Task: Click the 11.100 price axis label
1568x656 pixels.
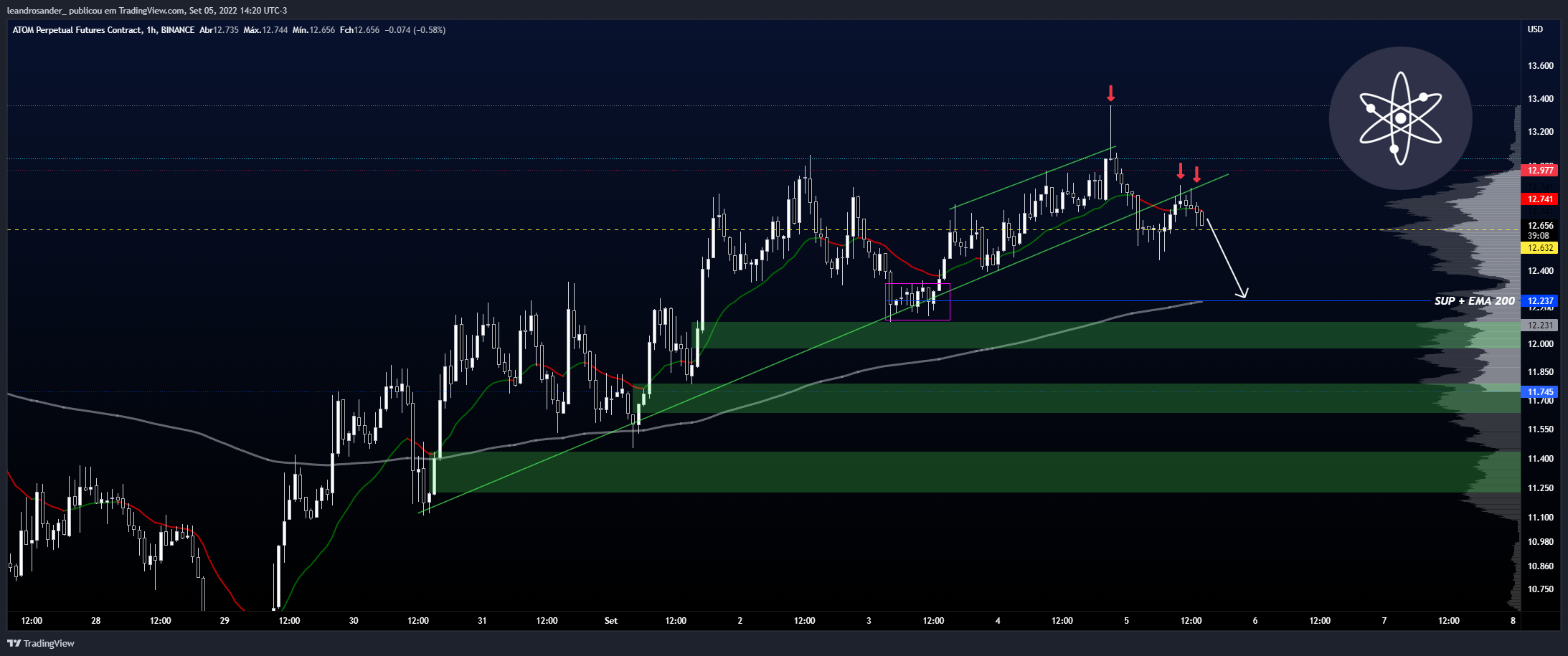Action: (1540, 518)
